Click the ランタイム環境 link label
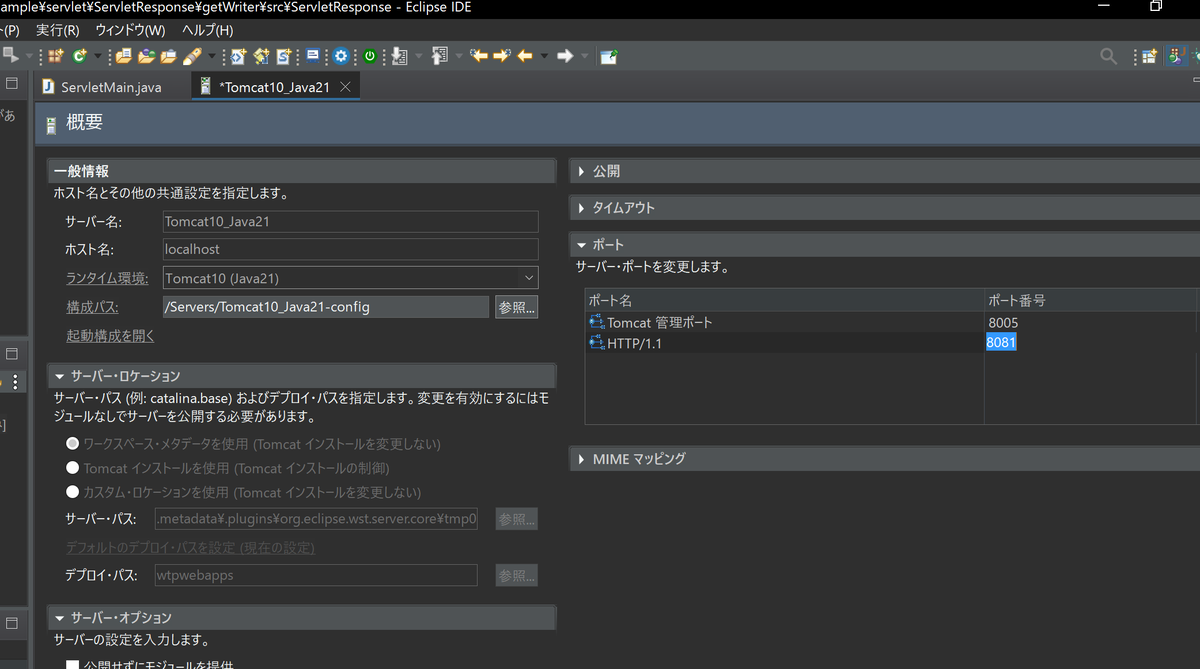This screenshot has width=1200, height=669. click(x=107, y=278)
